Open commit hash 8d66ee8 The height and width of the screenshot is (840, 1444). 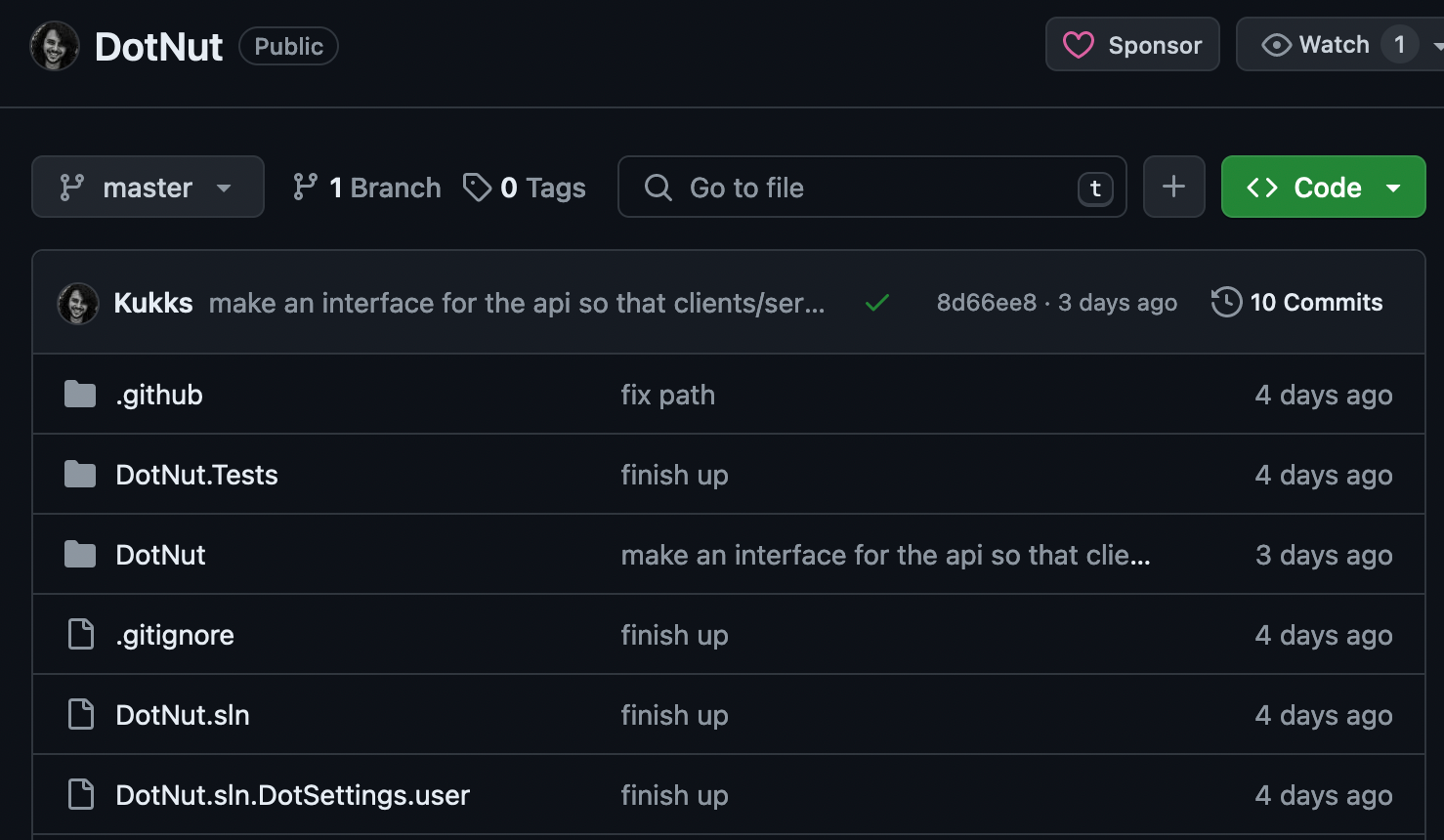(986, 303)
